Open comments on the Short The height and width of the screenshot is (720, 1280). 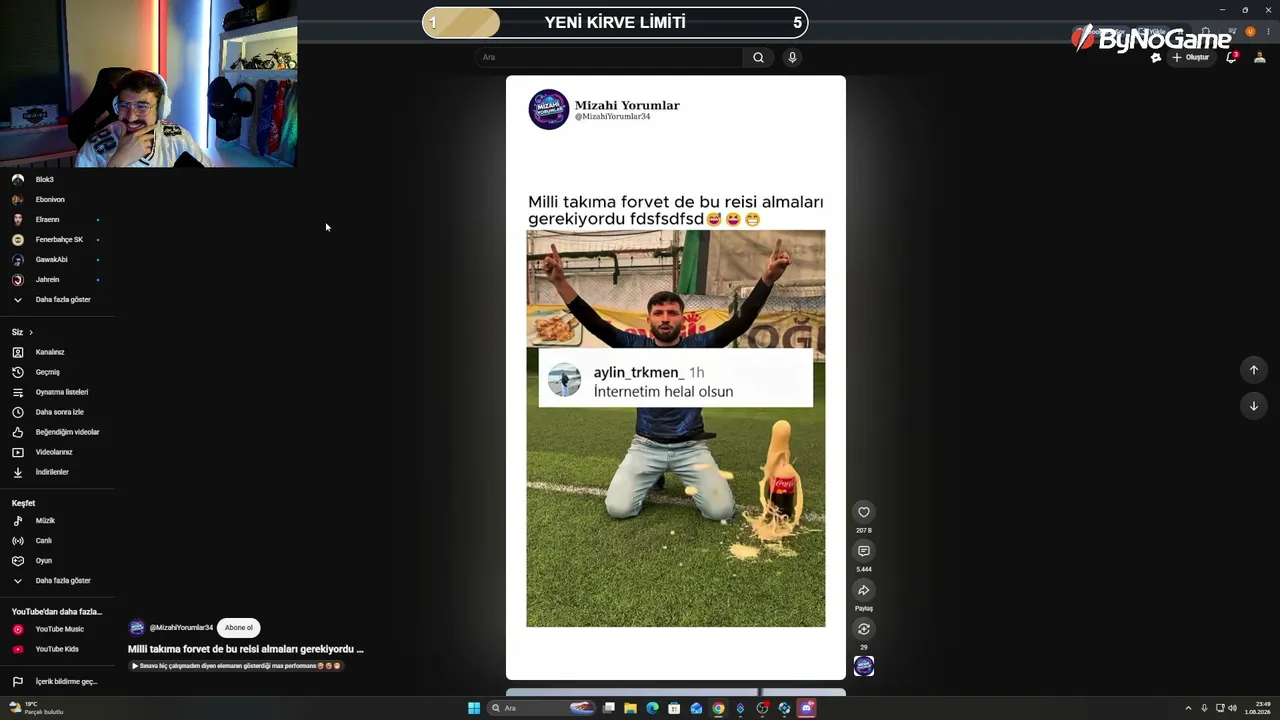(x=864, y=551)
